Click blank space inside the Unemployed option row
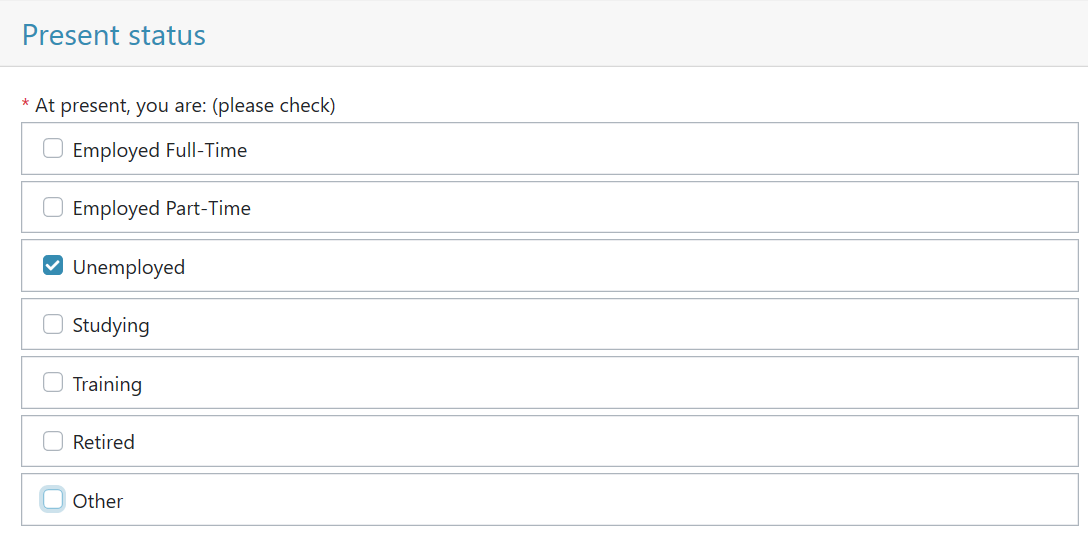This screenshot has height=549, width=1088. [x=624, y=266]
